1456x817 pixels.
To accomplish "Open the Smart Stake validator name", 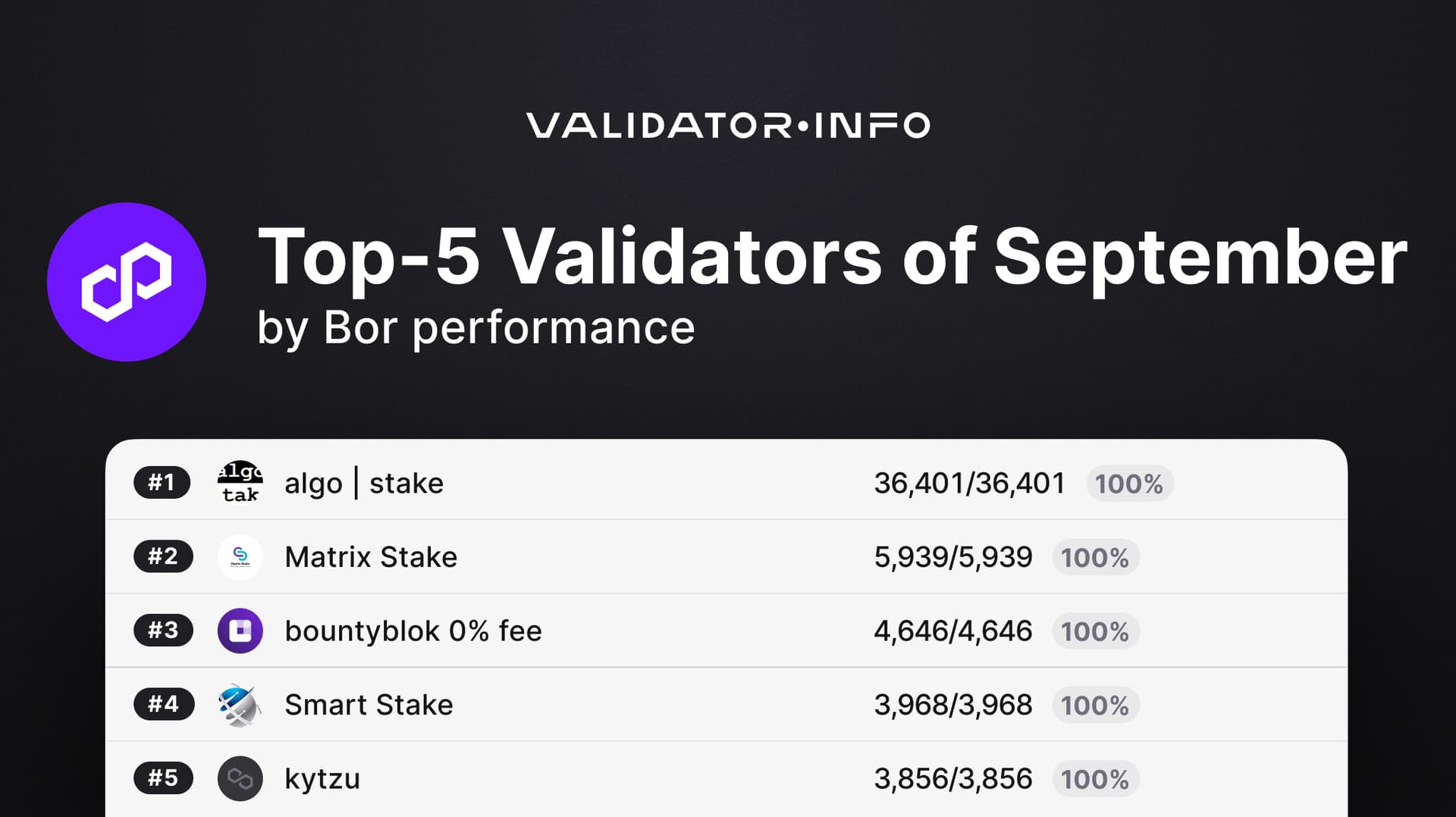I will [369, 705].
